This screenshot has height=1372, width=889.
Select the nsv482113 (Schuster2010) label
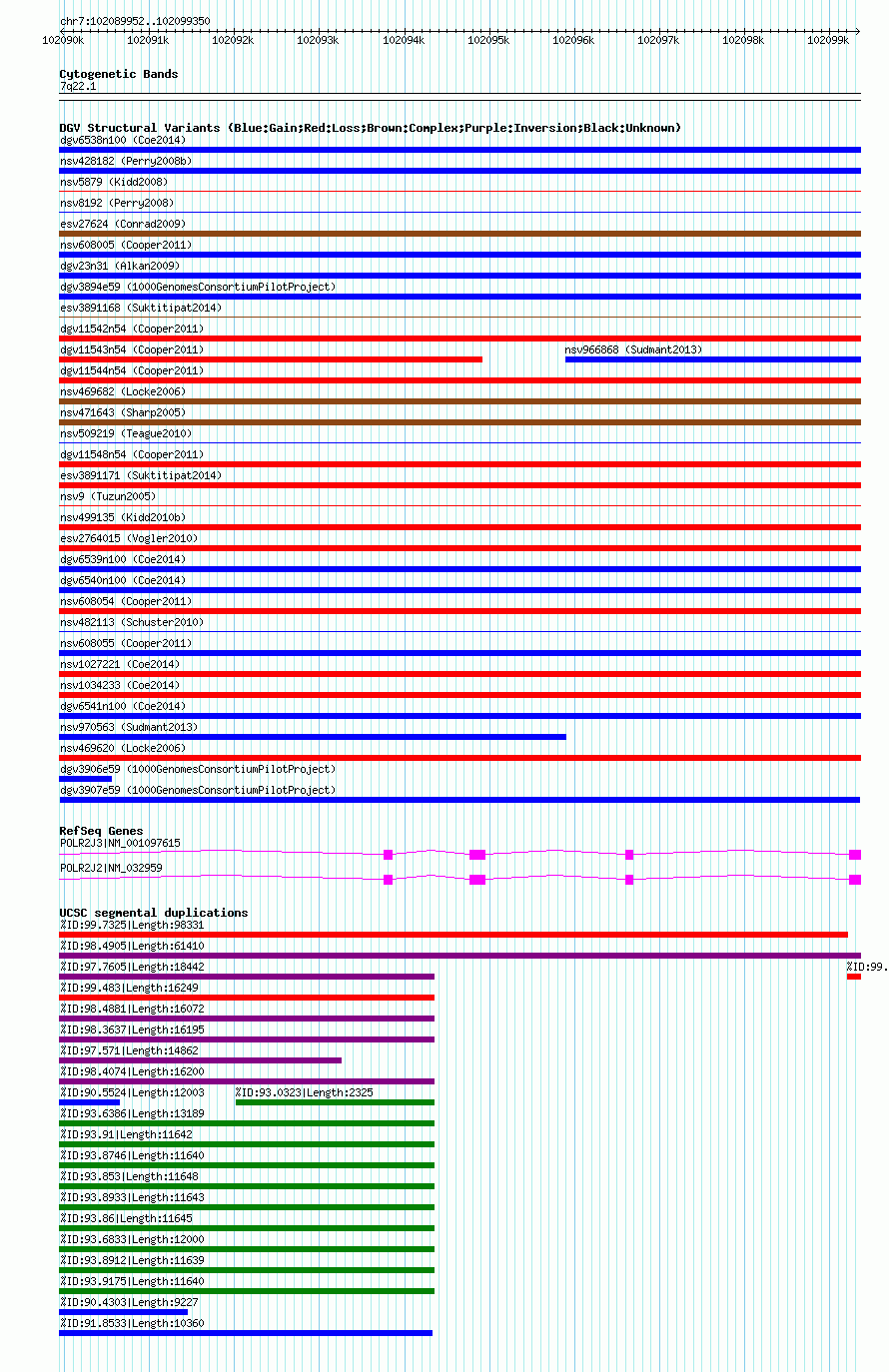point(132,622)
